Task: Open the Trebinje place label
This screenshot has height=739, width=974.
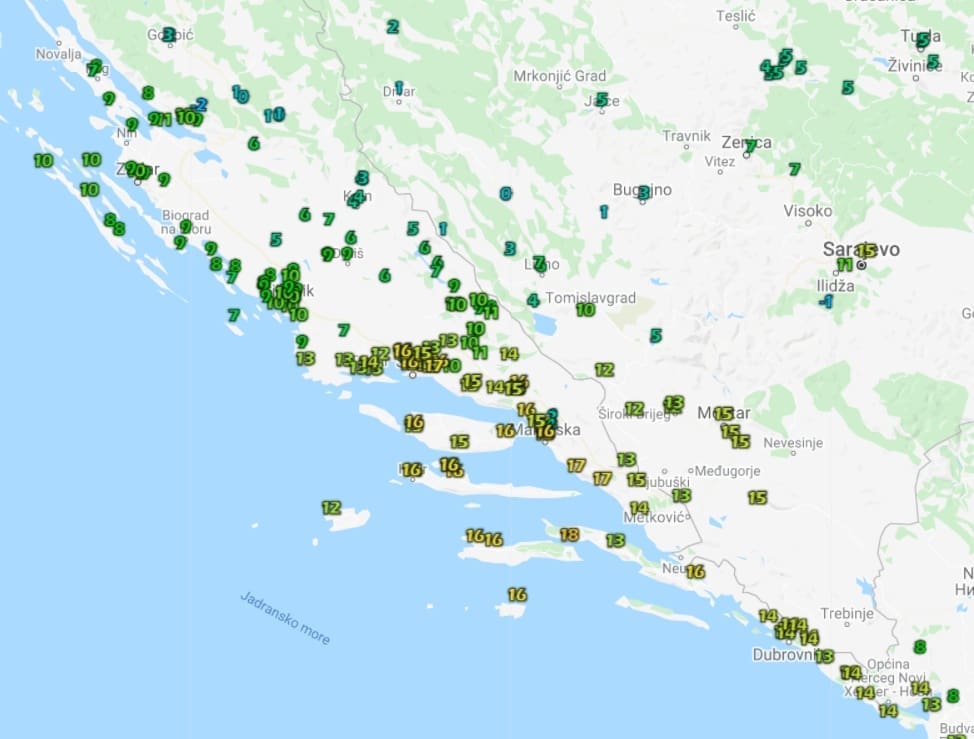Action: pyautogui.click(x=846, y=613)
